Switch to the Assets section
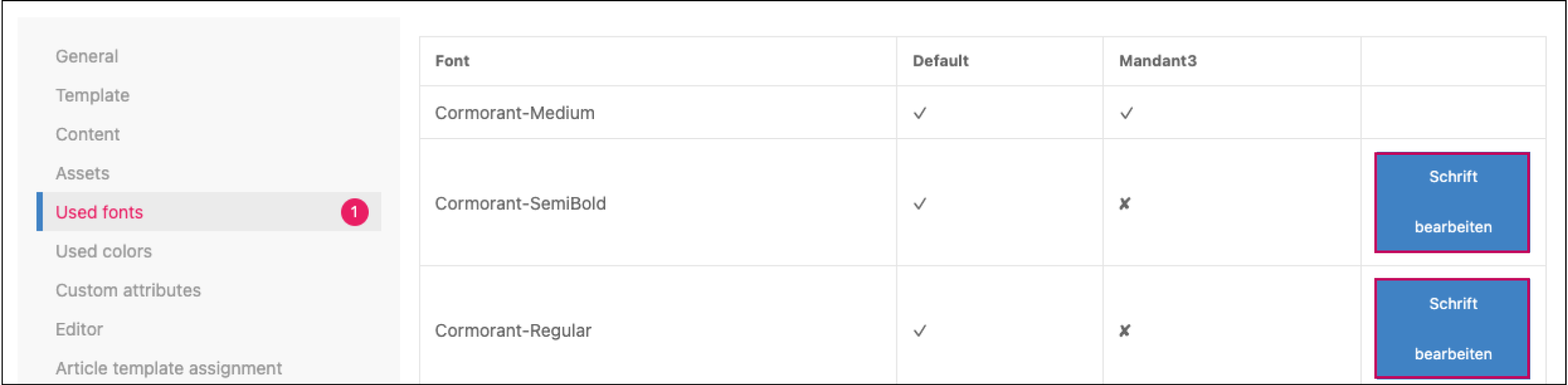 click(x=82, y=173)
